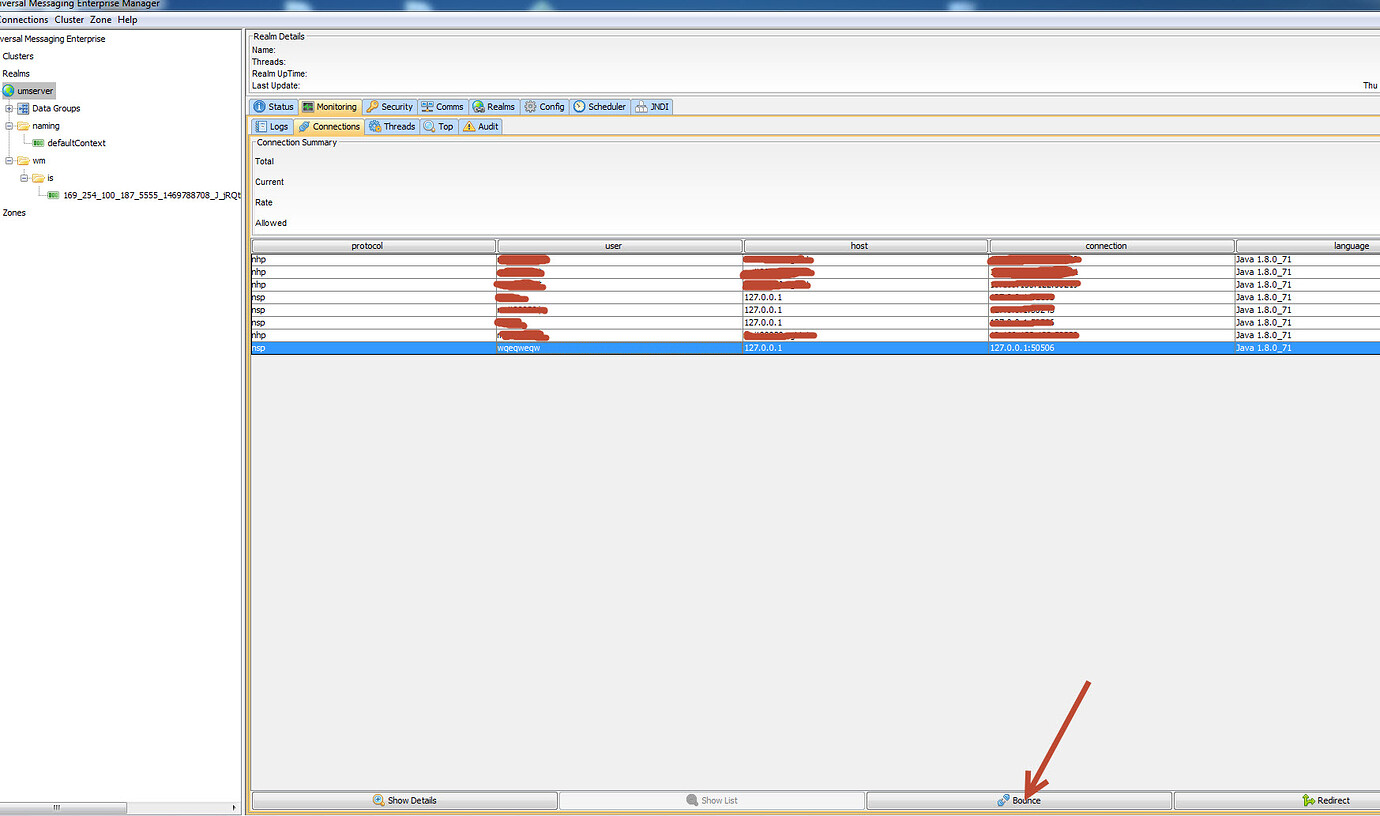Select the Zones tree entry
1380x816 pixels.
tap(14, 213)
